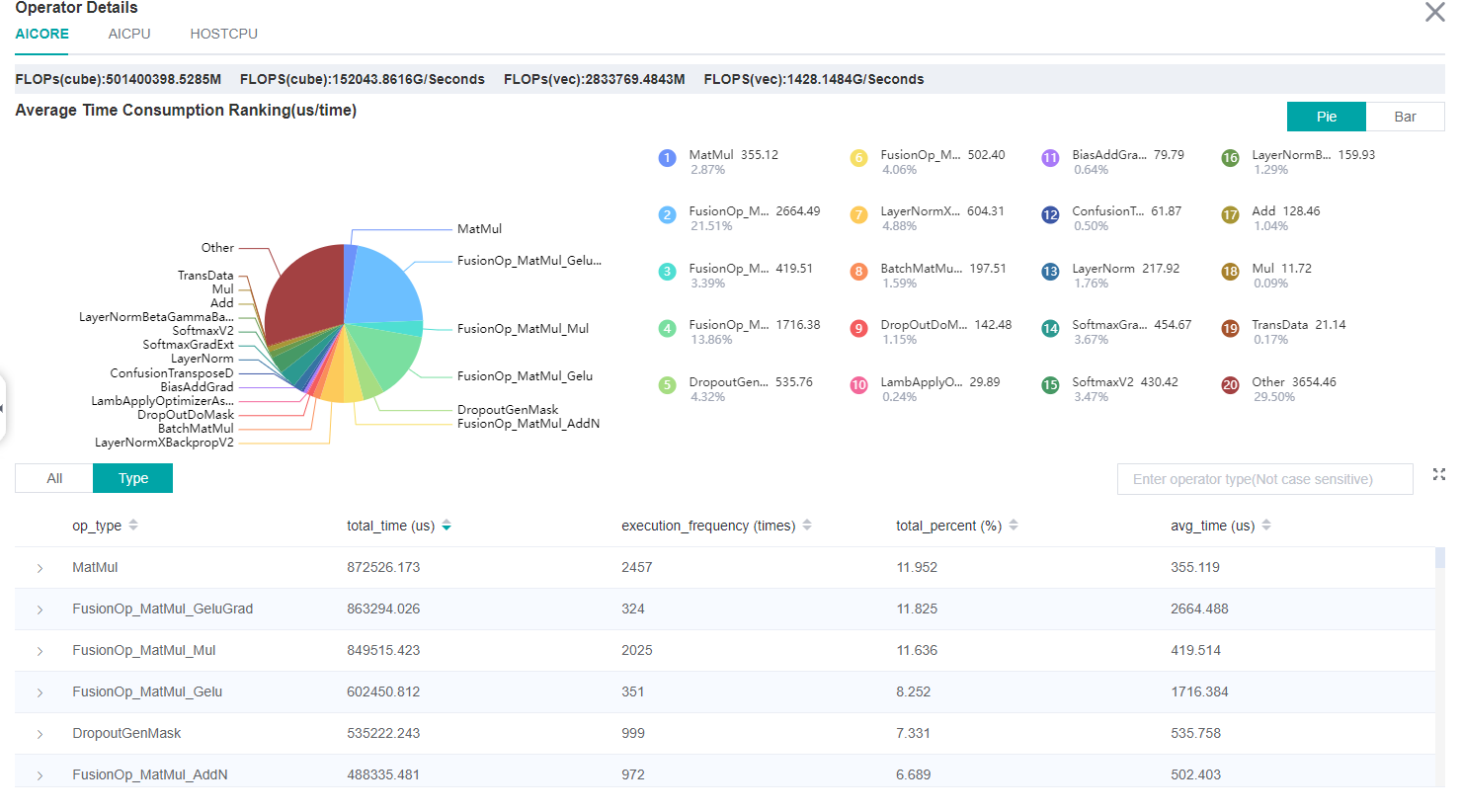Viewport: 1461px width, 812px height.
Task: Close the Operator Details panel
Action: pos(1434,12)
